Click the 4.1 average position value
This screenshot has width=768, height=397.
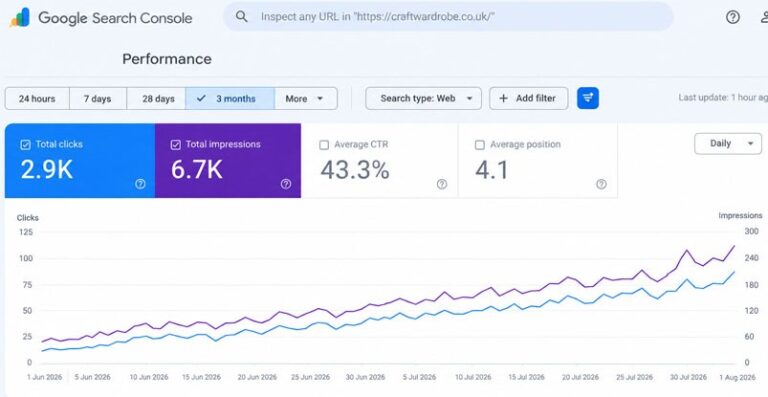pos(492,170)
